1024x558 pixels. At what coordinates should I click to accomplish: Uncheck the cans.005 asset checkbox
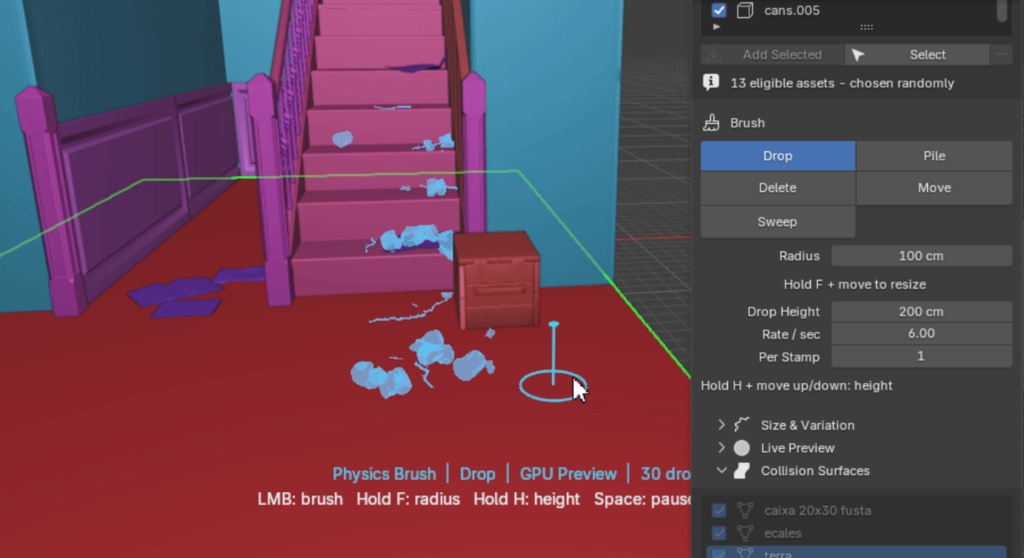click(719, 10)
